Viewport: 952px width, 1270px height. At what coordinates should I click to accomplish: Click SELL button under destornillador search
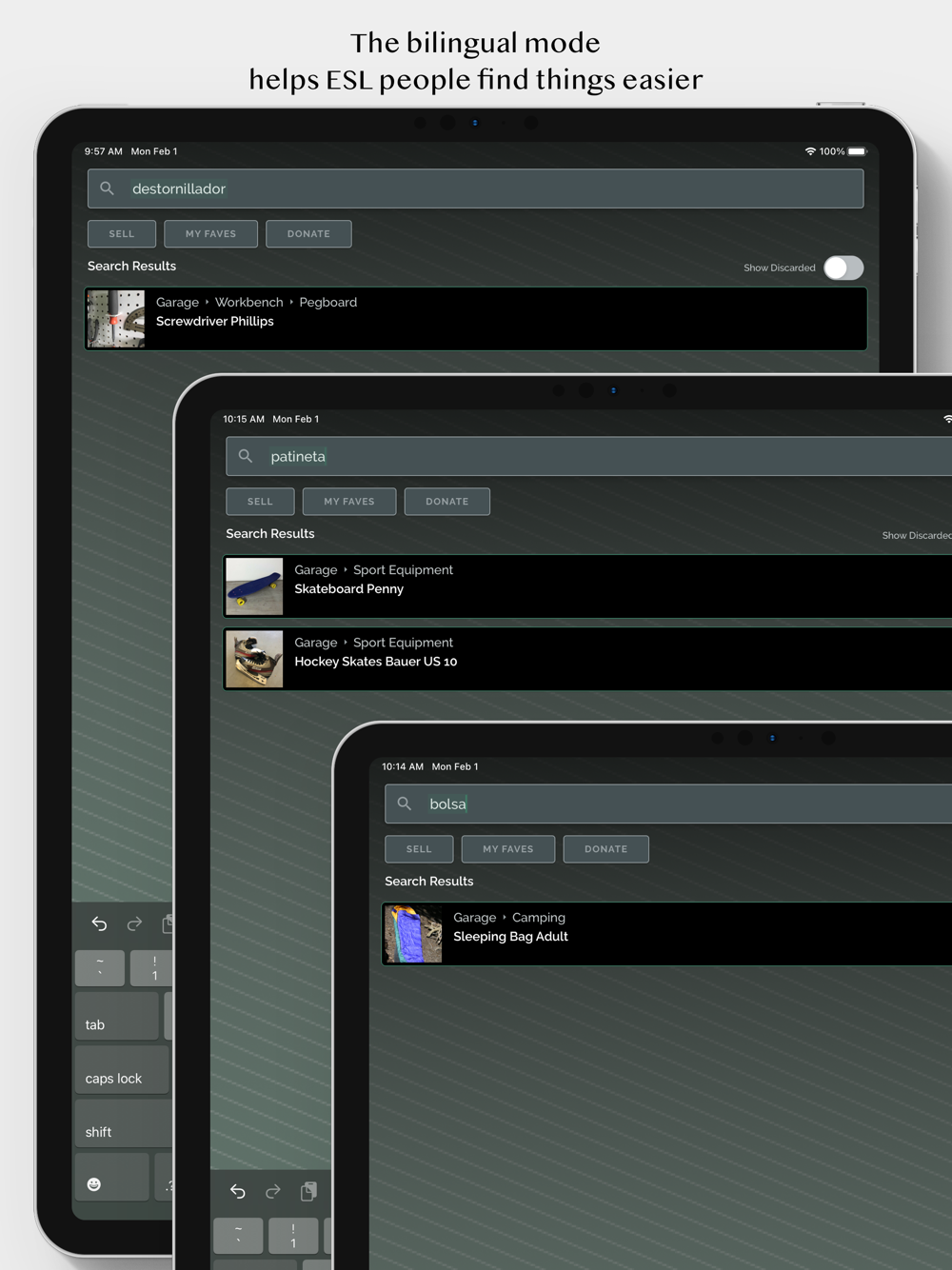[122, 234]
